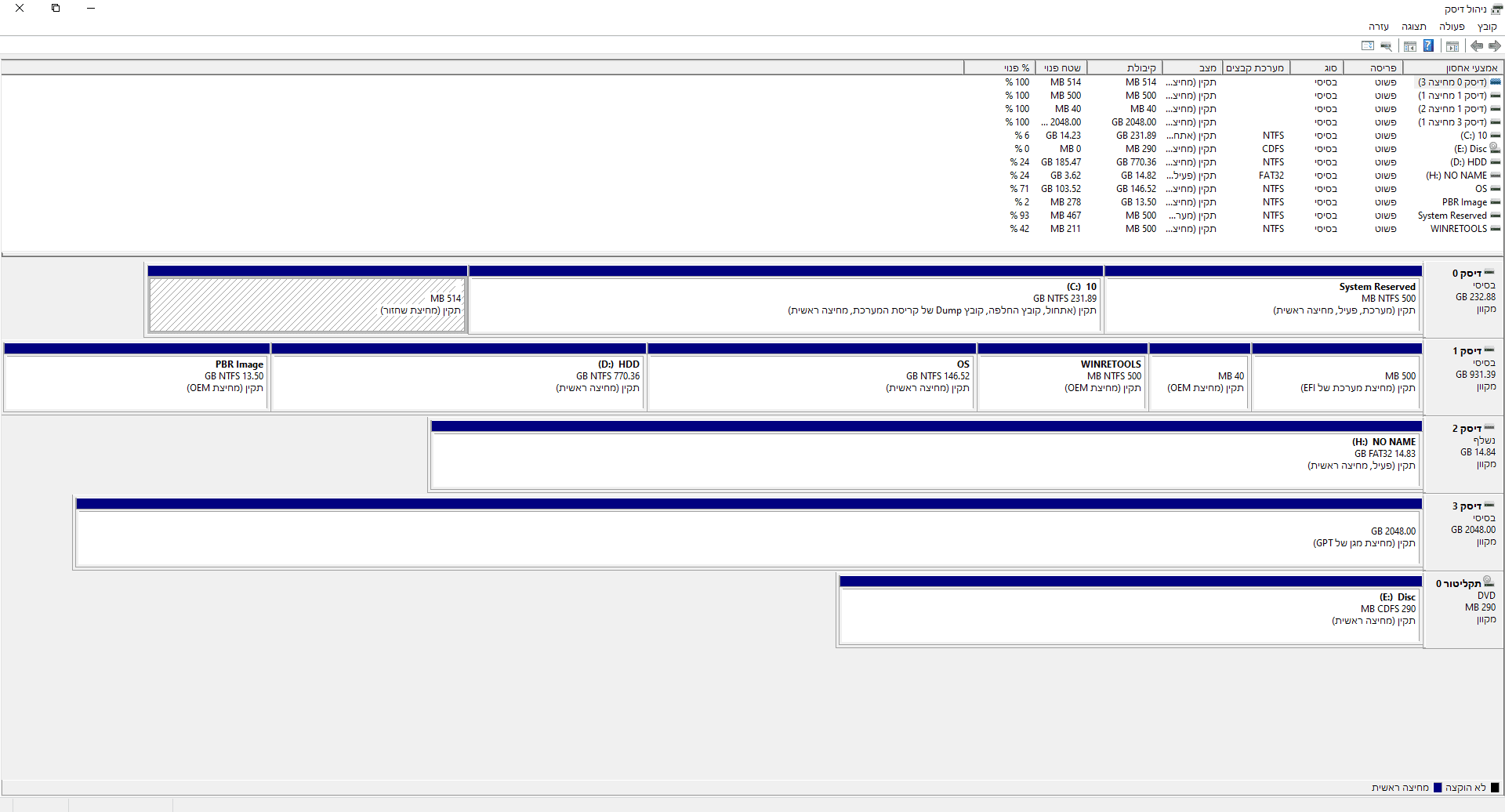Screen dimensions: 1505x812
Task: Click the דיסק 3 disk icon in graphical view
Action: point(1489,506)
